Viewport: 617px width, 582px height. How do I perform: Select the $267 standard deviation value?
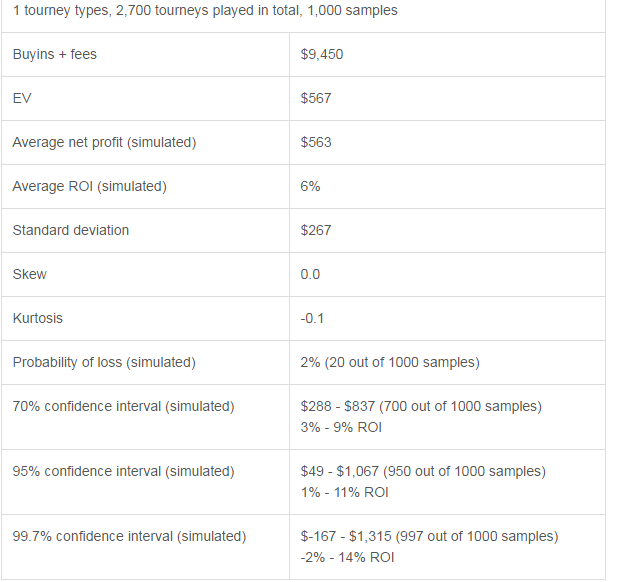click(x=316, y=230)
